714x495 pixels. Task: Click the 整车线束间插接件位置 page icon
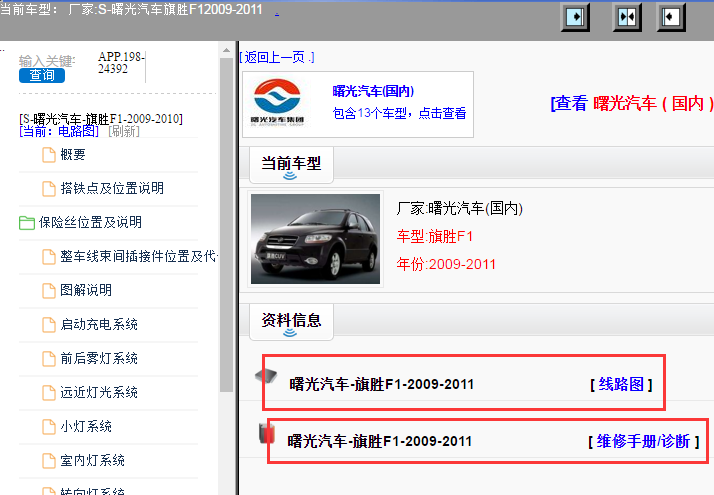click(x=49, y=257)
